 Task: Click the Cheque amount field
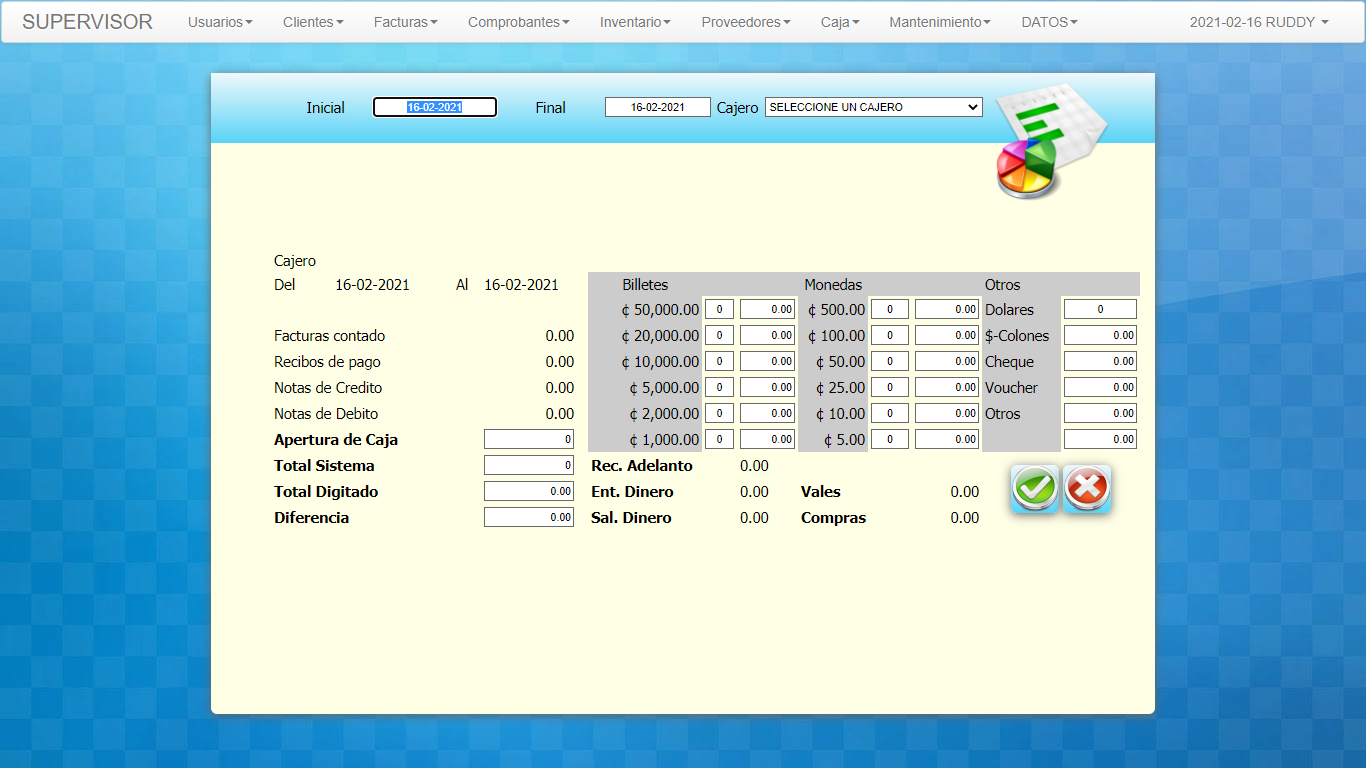(x=1100, y=362)
